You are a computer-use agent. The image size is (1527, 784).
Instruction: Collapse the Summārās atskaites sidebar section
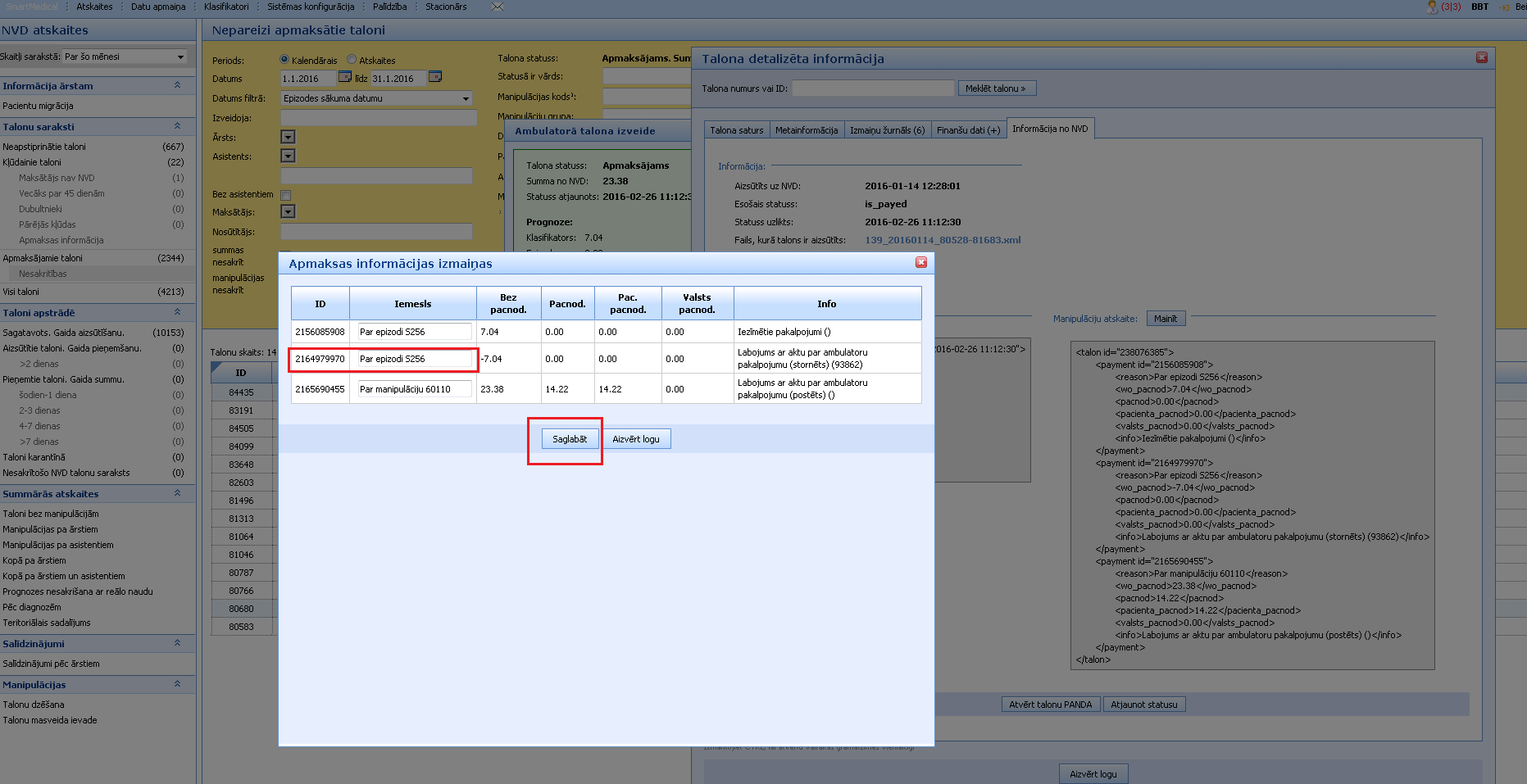pos(177,493)
